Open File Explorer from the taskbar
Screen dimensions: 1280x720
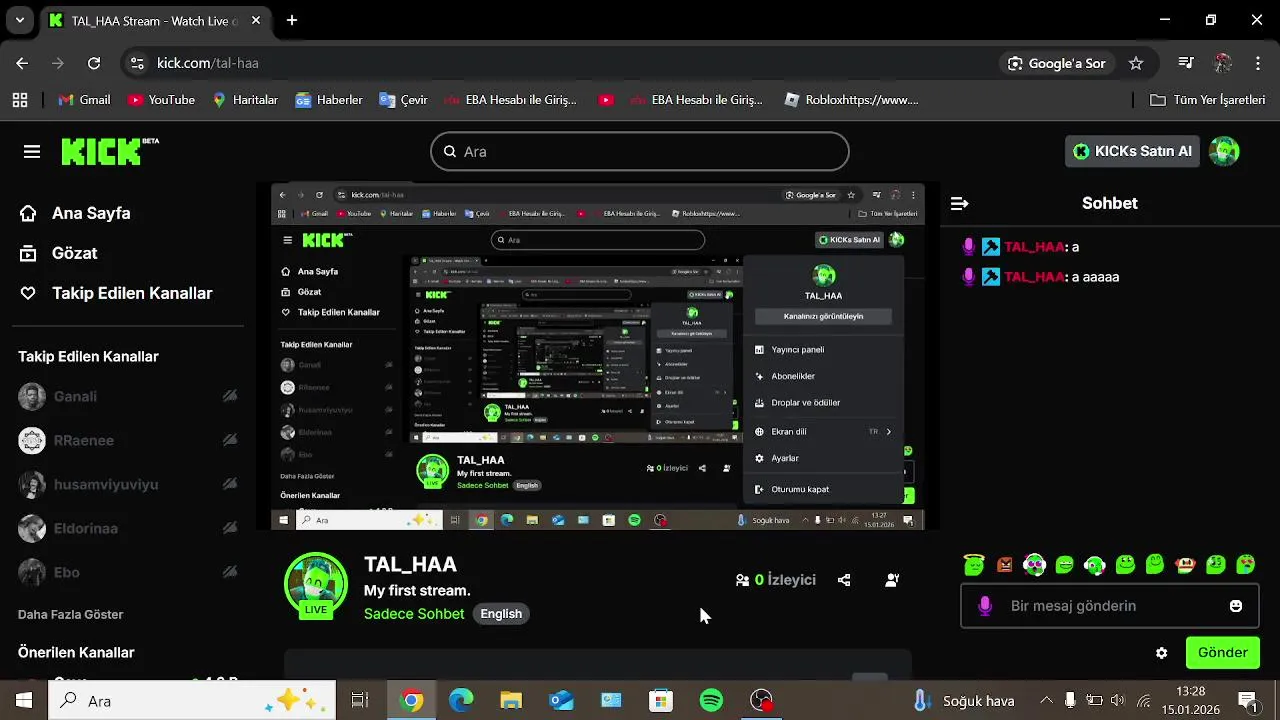(x=511, y=700)
